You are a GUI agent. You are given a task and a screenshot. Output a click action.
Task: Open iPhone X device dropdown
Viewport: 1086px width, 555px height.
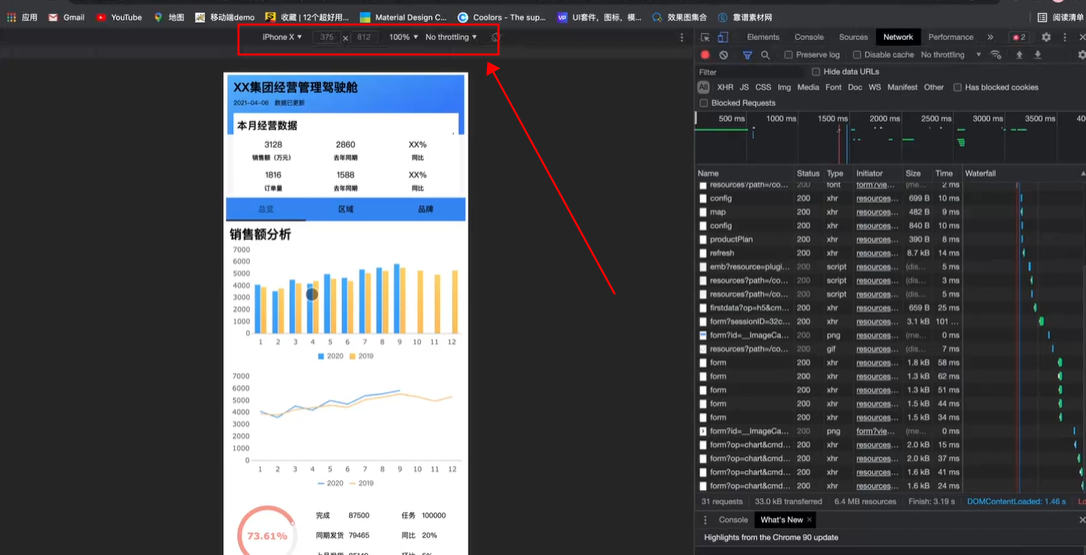tap(282, 37)
